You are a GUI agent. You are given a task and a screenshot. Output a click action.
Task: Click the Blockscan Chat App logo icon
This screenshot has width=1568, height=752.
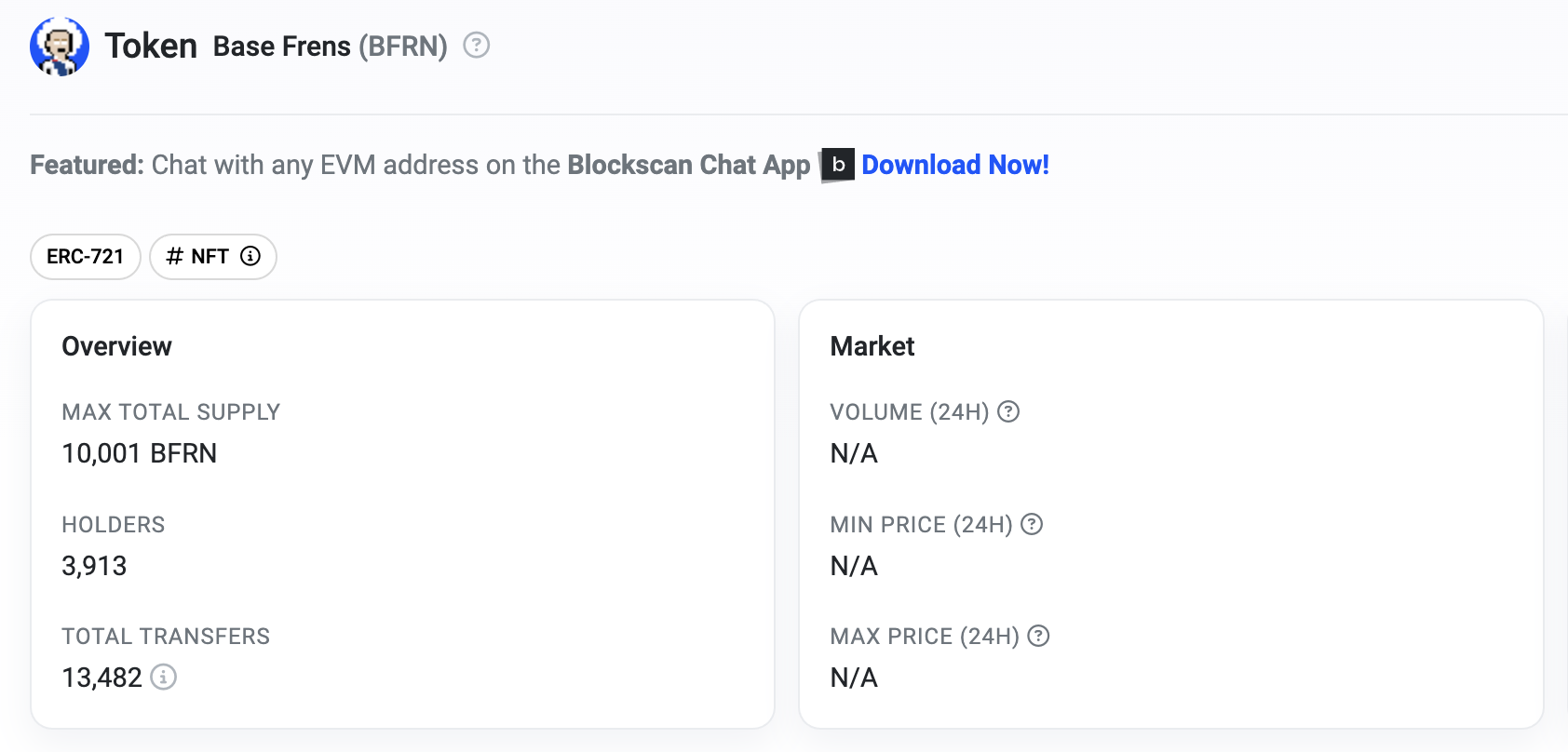point(836,165)
